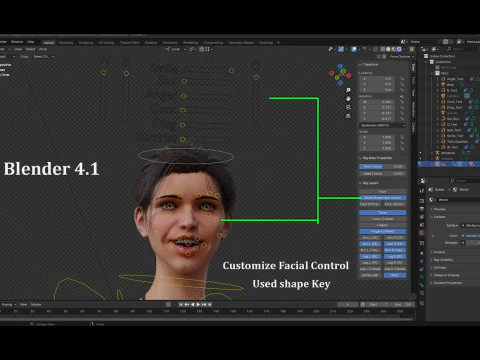
Task: Collapse the Rig Layers panel
Action: tap(369, 183)
